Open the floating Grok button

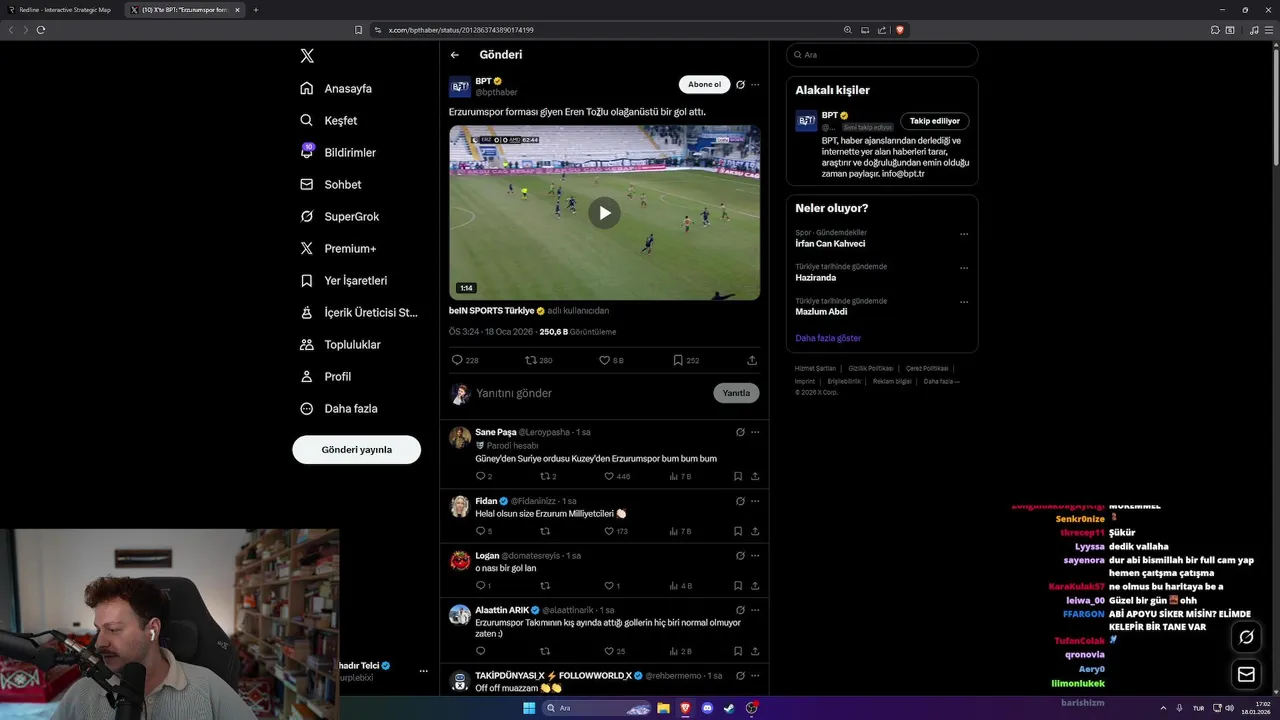coord(1246,637)
